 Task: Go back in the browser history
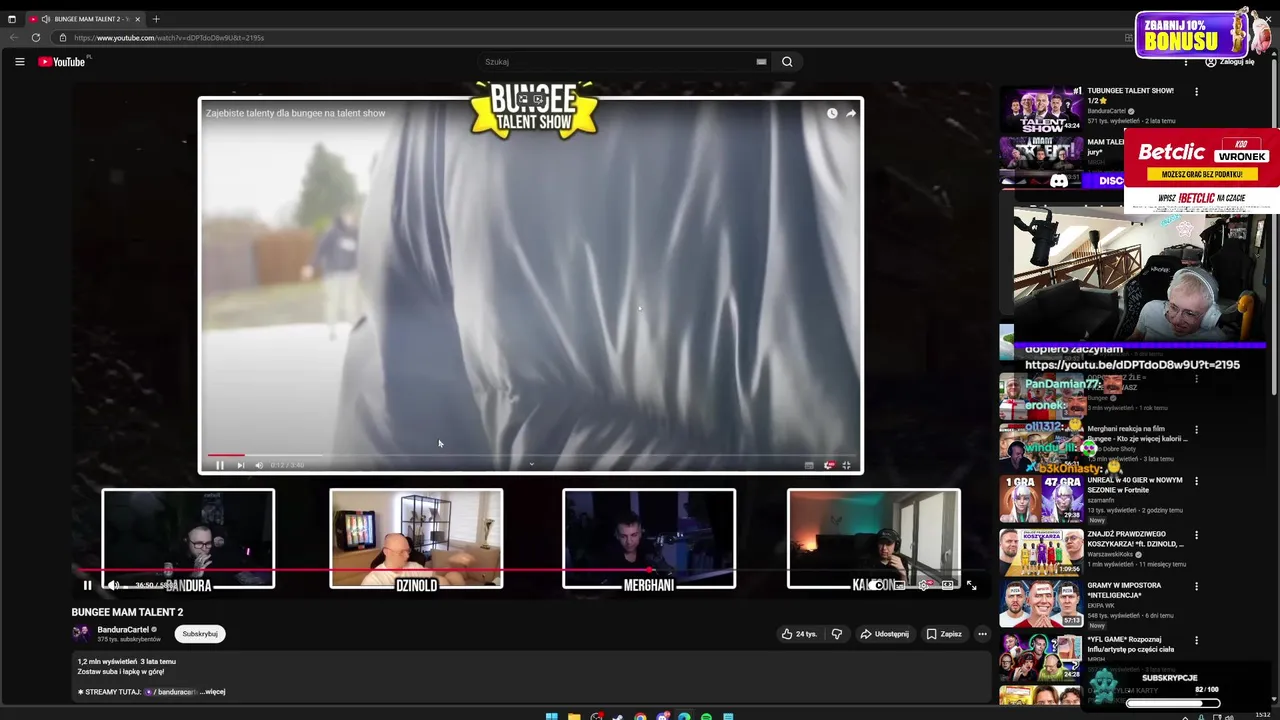tap(14, 38)
